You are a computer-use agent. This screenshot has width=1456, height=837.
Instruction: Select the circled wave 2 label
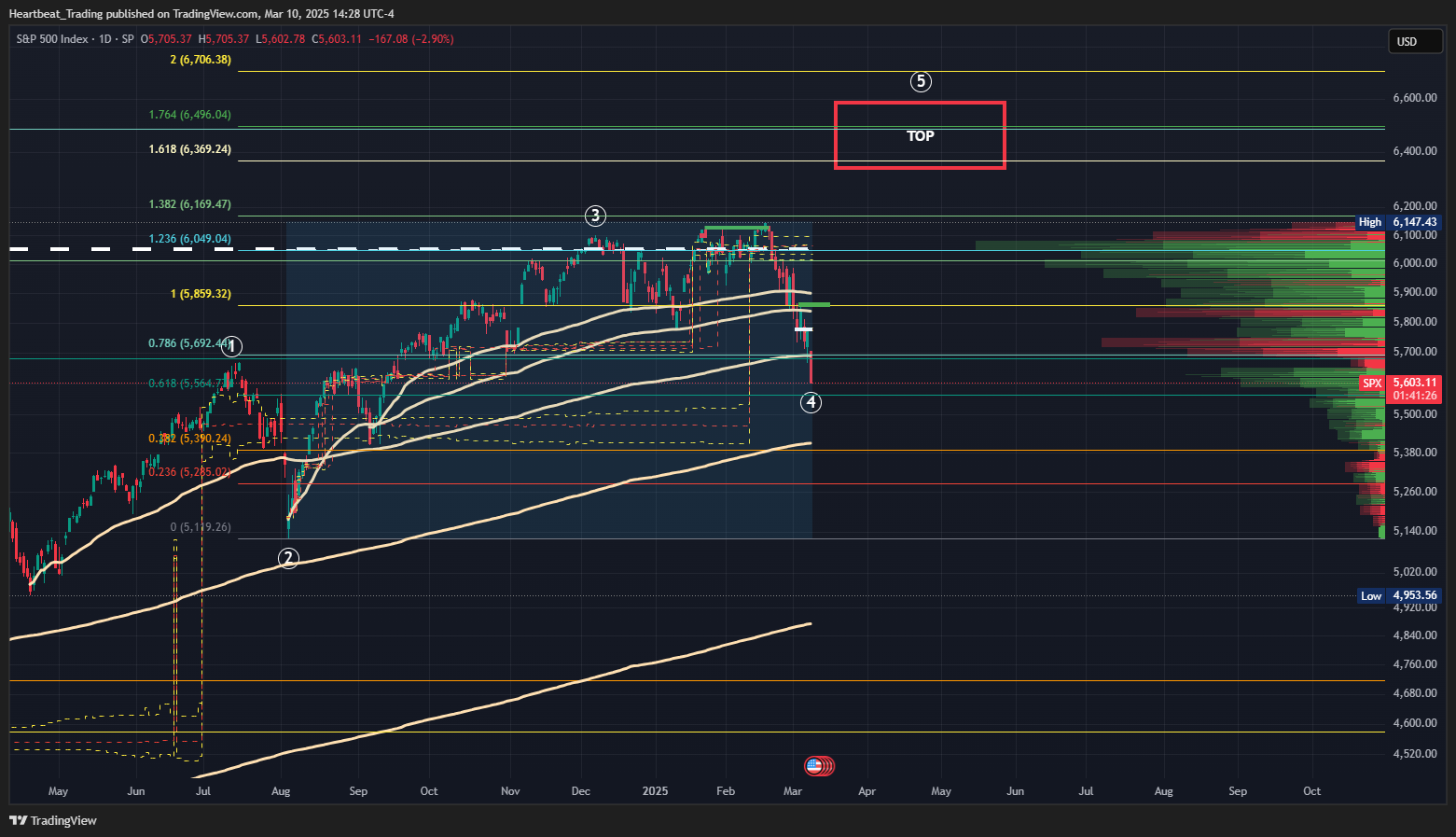[288, 558]
